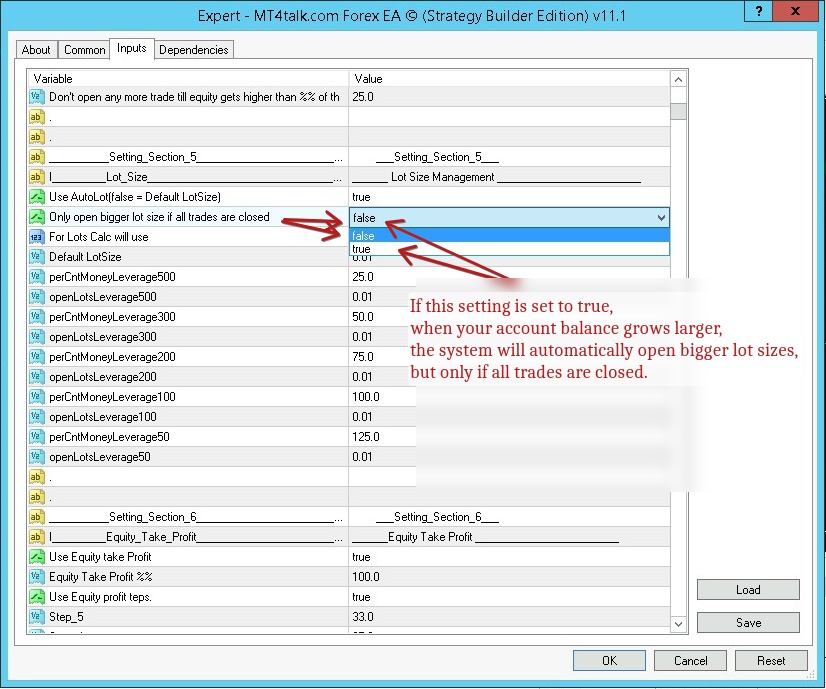Click the icon beside perCntMoneyLeverage200
The height and width of the screenshot is (689, 826).
coord(36,357)
